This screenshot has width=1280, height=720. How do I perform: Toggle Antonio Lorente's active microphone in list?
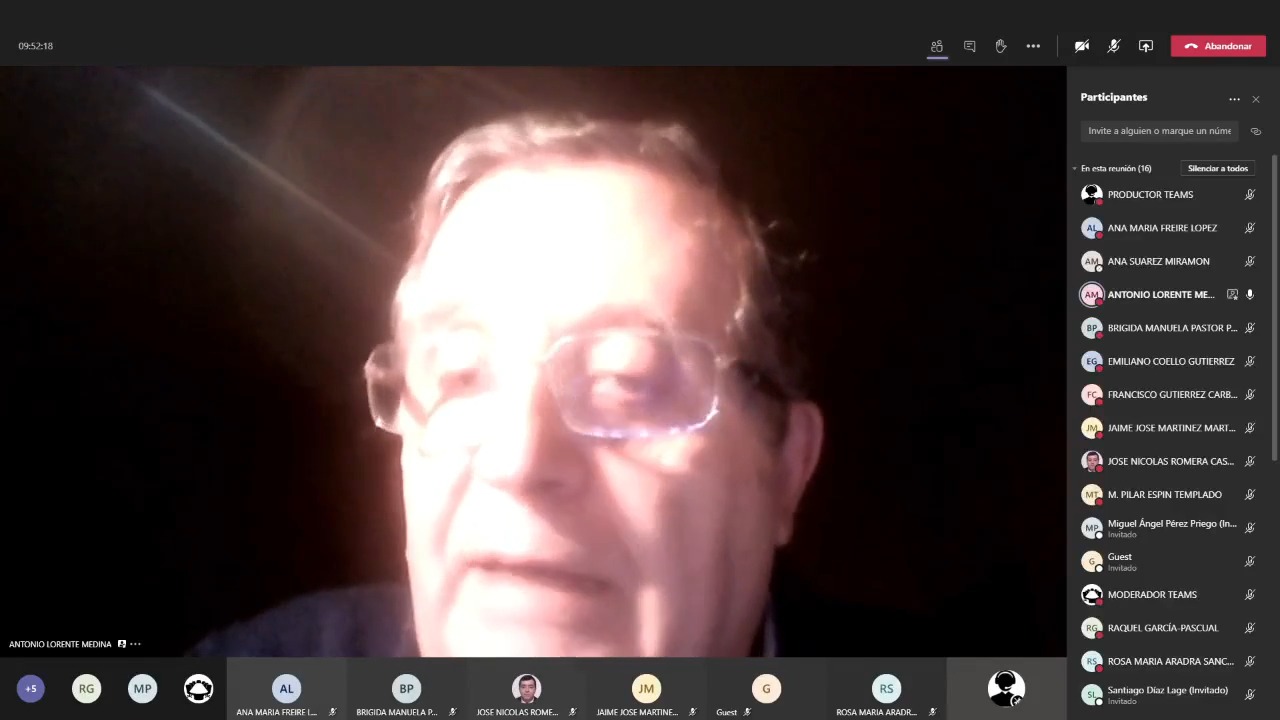1249,295
